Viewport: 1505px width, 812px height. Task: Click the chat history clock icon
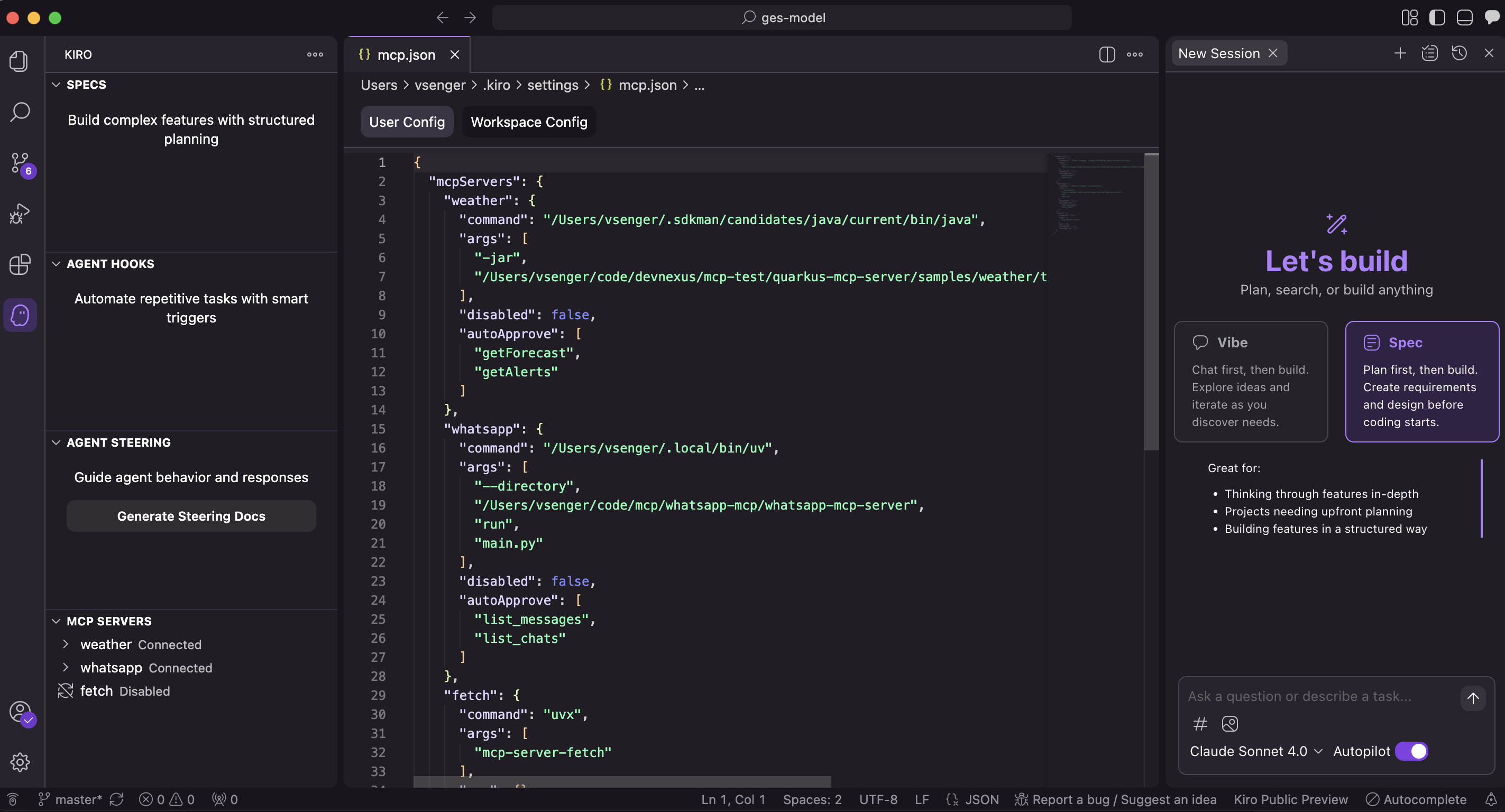coord(1459,54)
